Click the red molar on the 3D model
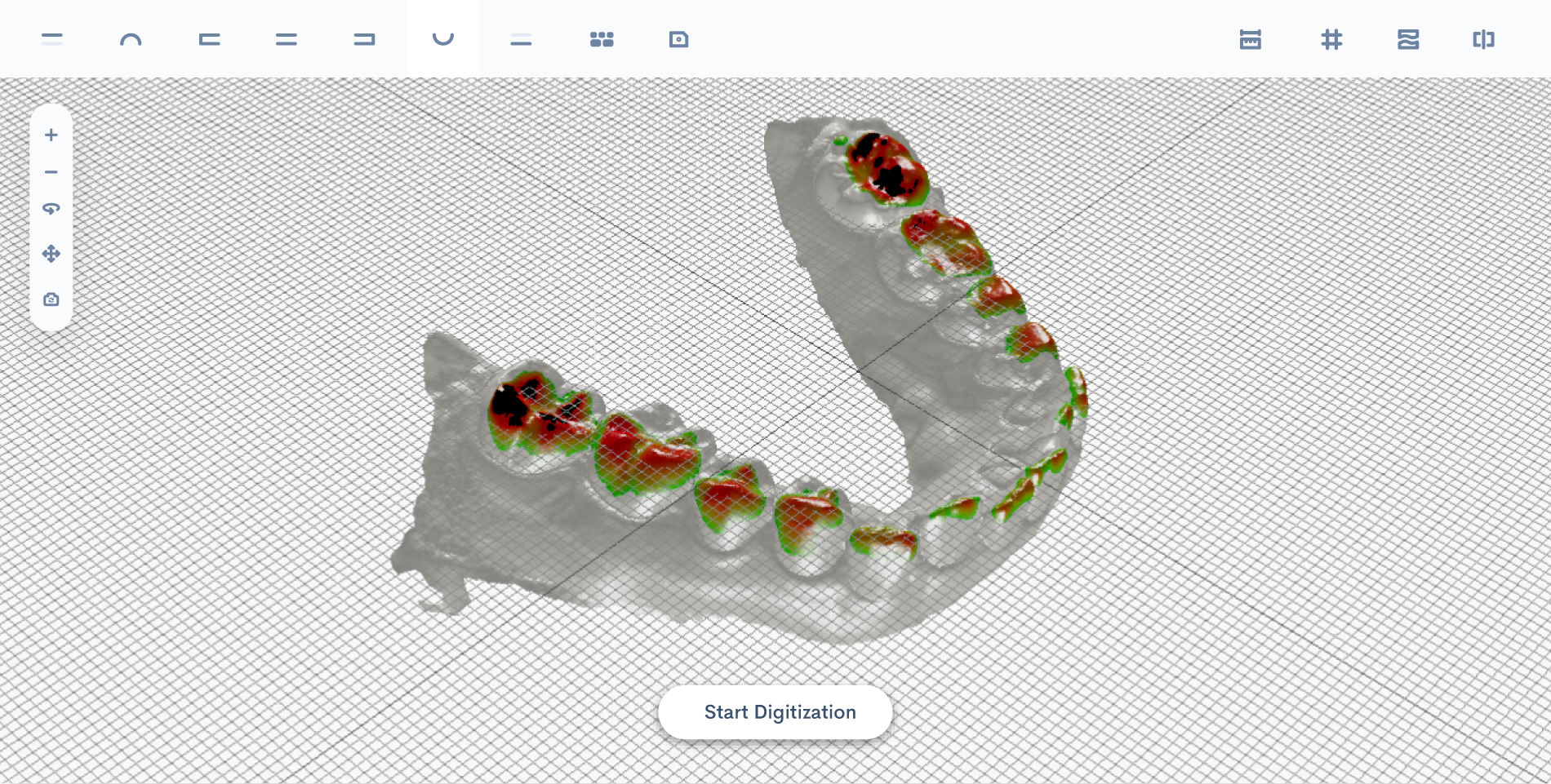The width and height of the screenshot is (1551, 784). [x=645, y=453]
